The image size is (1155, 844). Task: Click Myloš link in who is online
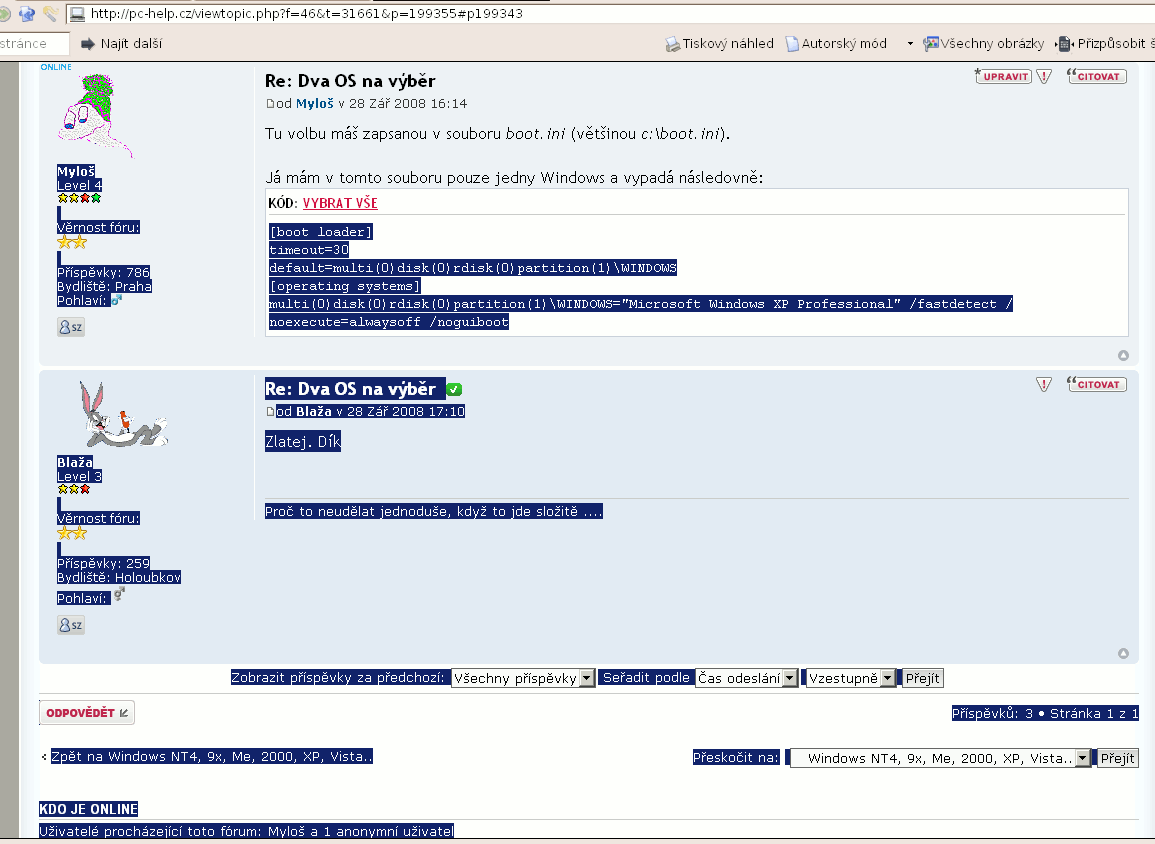[x=286, y=831]
